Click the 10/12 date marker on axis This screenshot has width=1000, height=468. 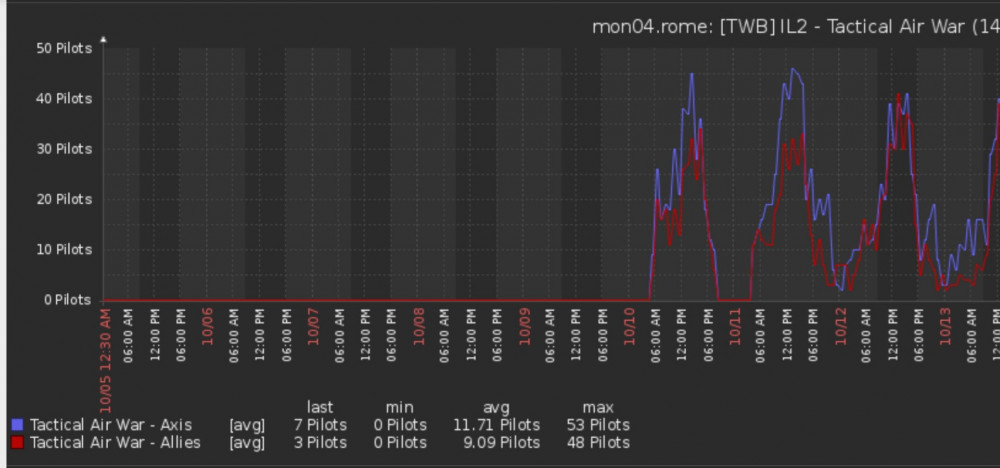click(841, 328)
